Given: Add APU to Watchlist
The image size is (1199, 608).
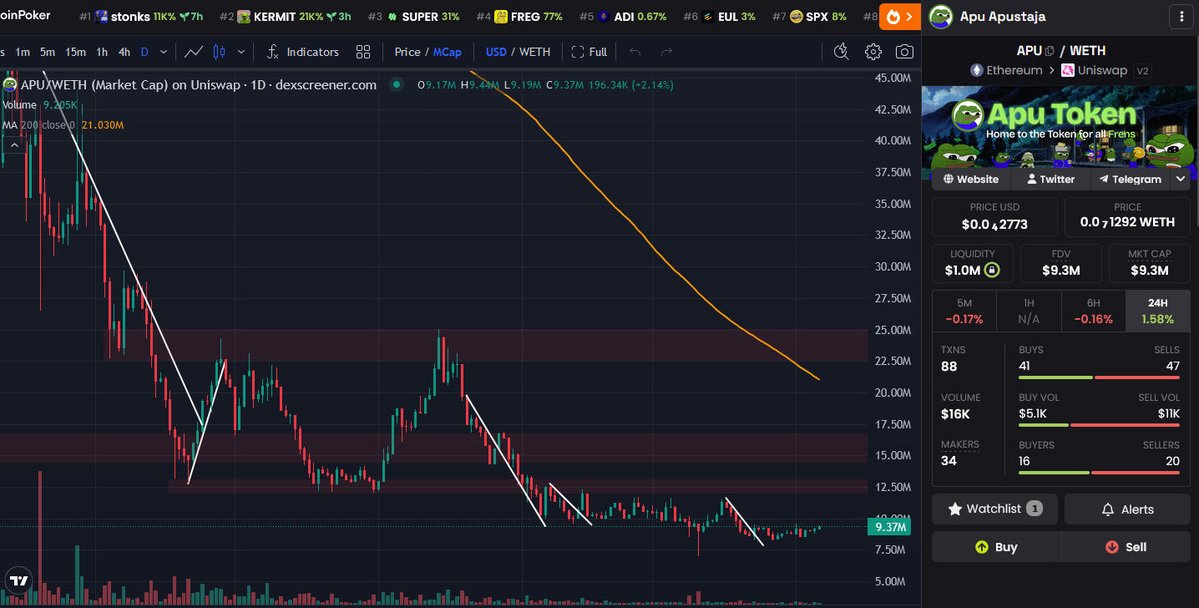Looking at the screenshot, I should tap(995, 509).
